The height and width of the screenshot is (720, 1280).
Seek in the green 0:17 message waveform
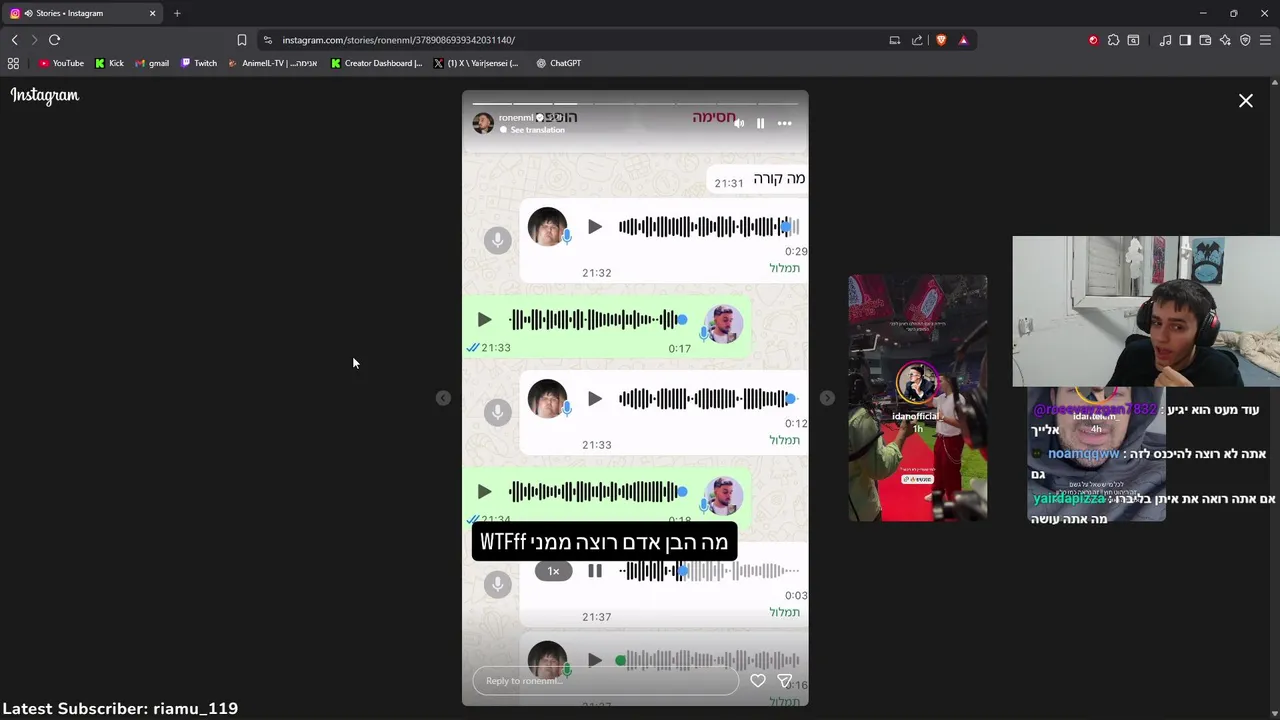(x=598, y=320)
